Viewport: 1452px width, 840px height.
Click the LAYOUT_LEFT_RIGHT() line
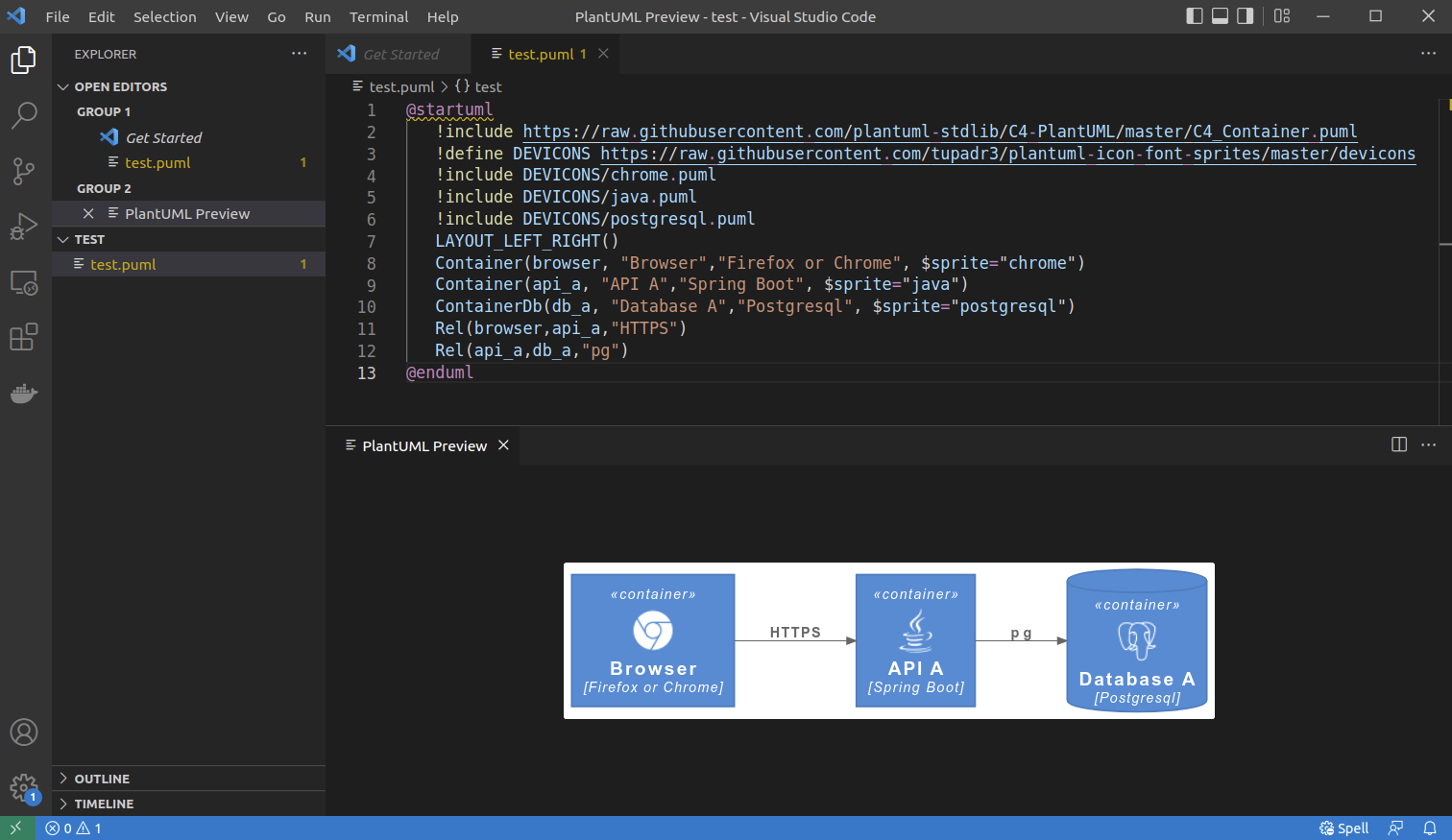pos(526,241)
